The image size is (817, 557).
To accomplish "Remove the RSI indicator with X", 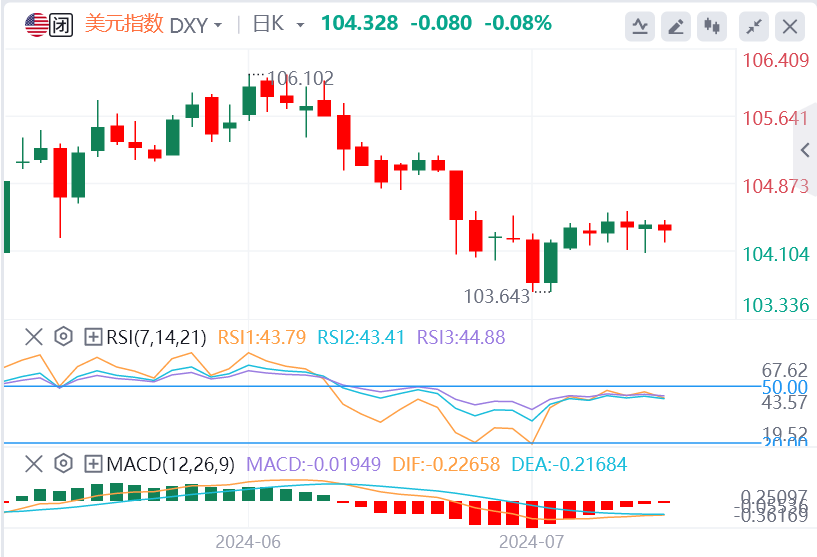I will pos(34,337).
